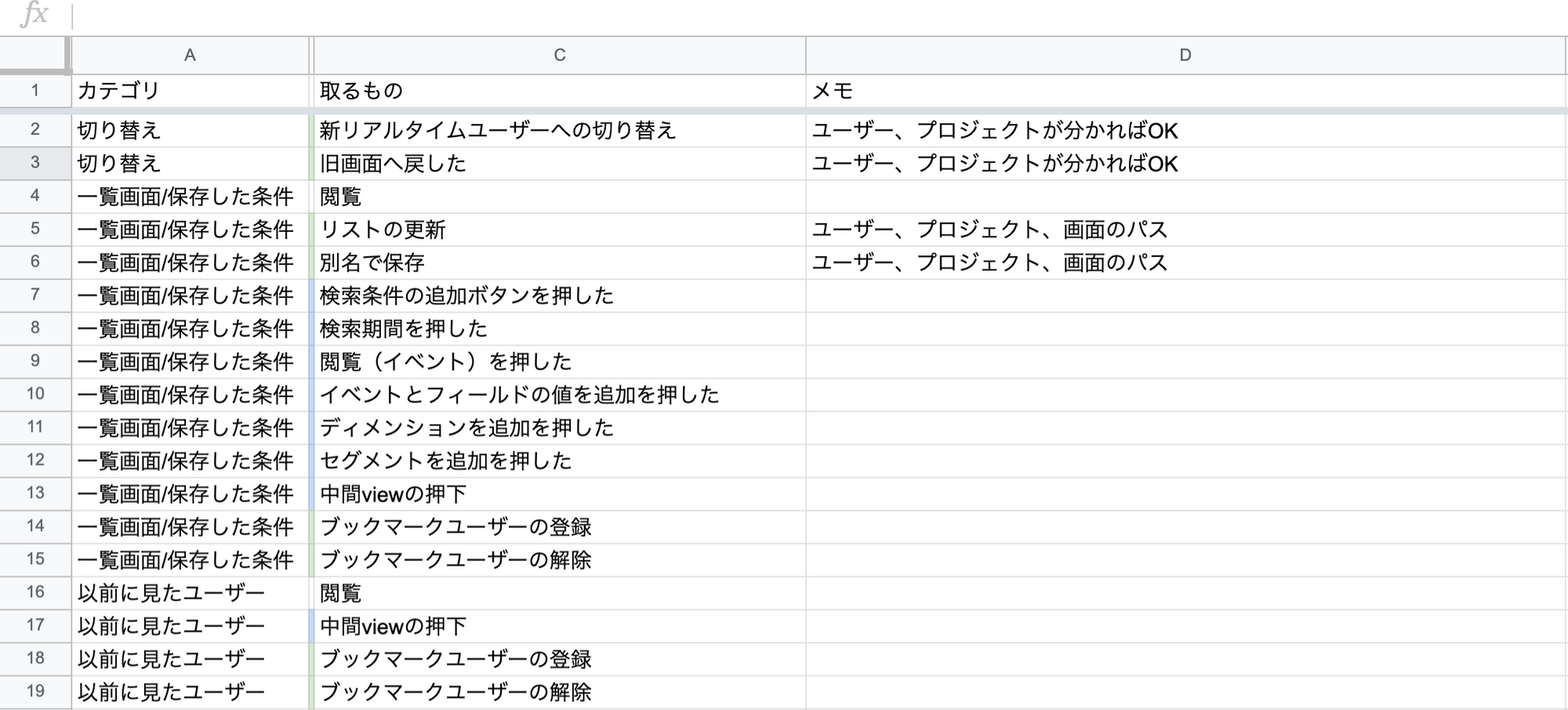Click into the formula bar input

pyautogui.click(x=784, y=16)
